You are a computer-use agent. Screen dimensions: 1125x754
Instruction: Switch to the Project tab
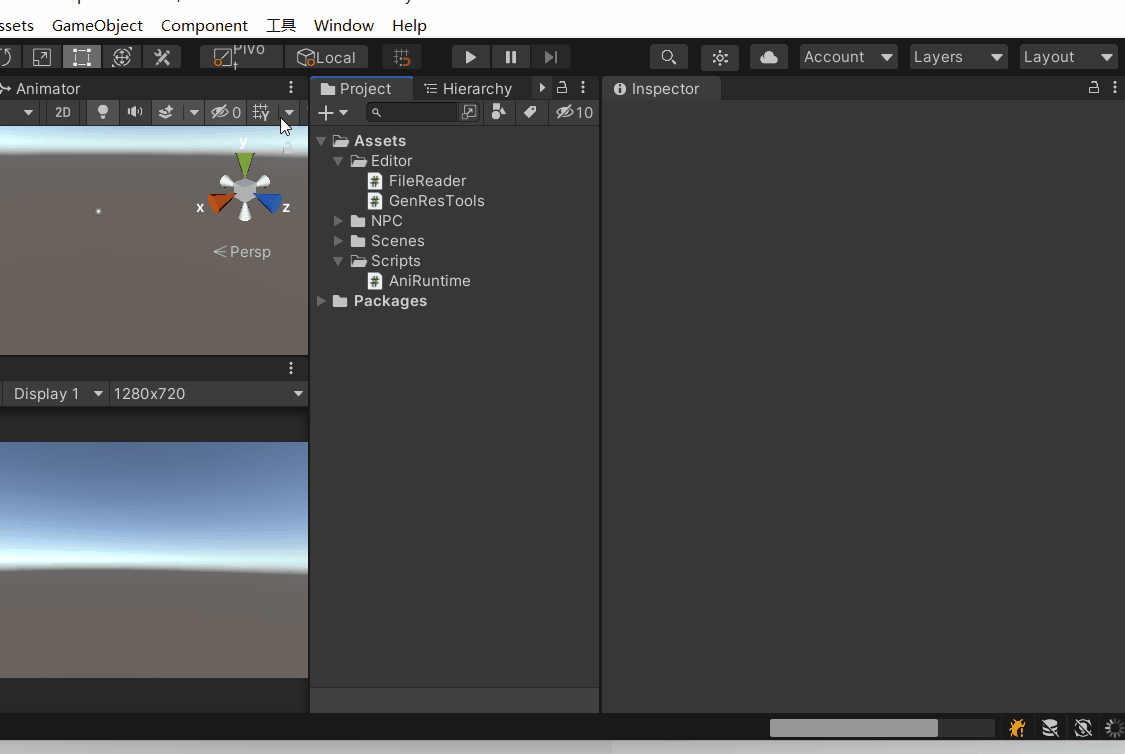point(362,89)
